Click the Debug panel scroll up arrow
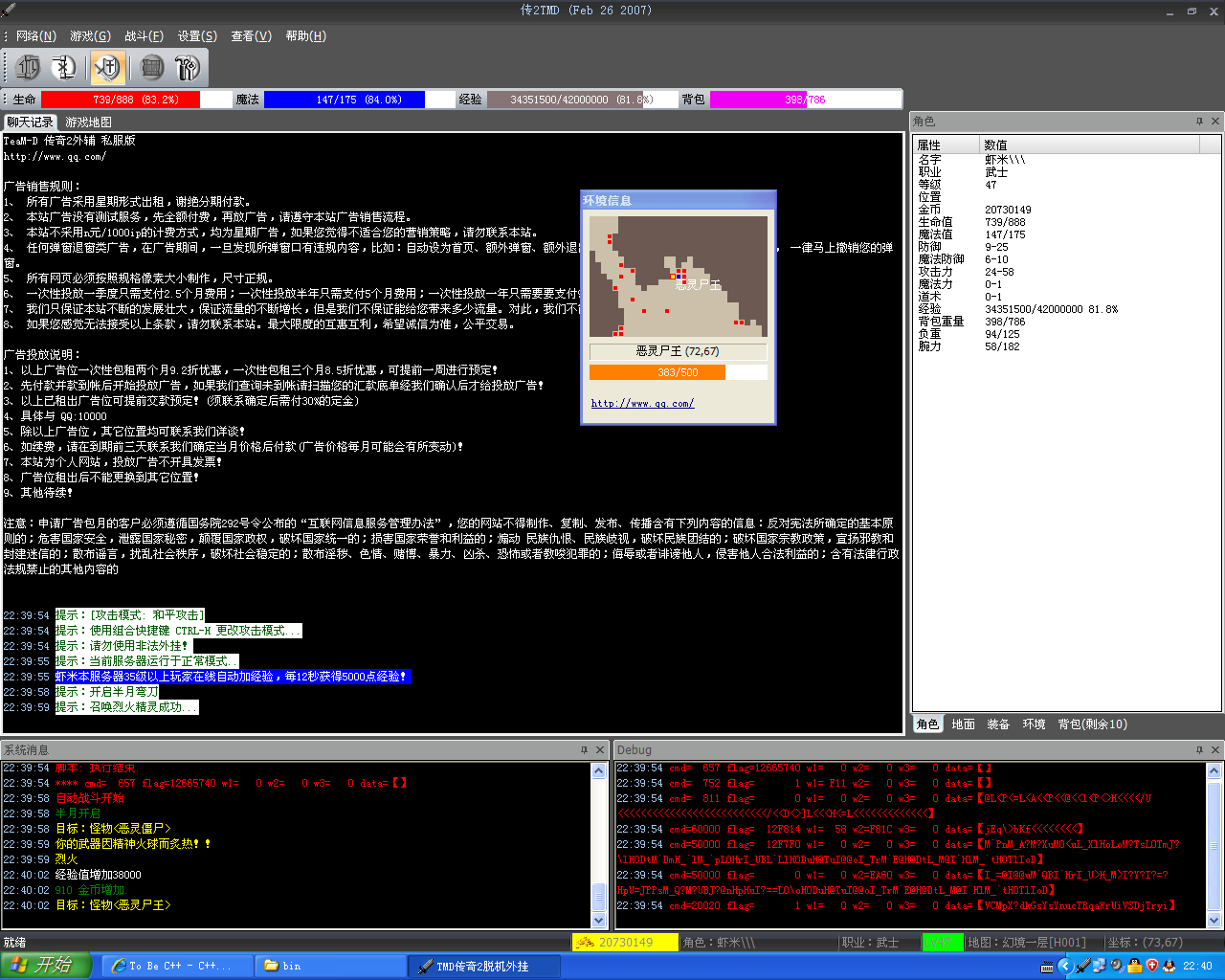Screen dimensions: 1225x980 (x=1214, y=770)
